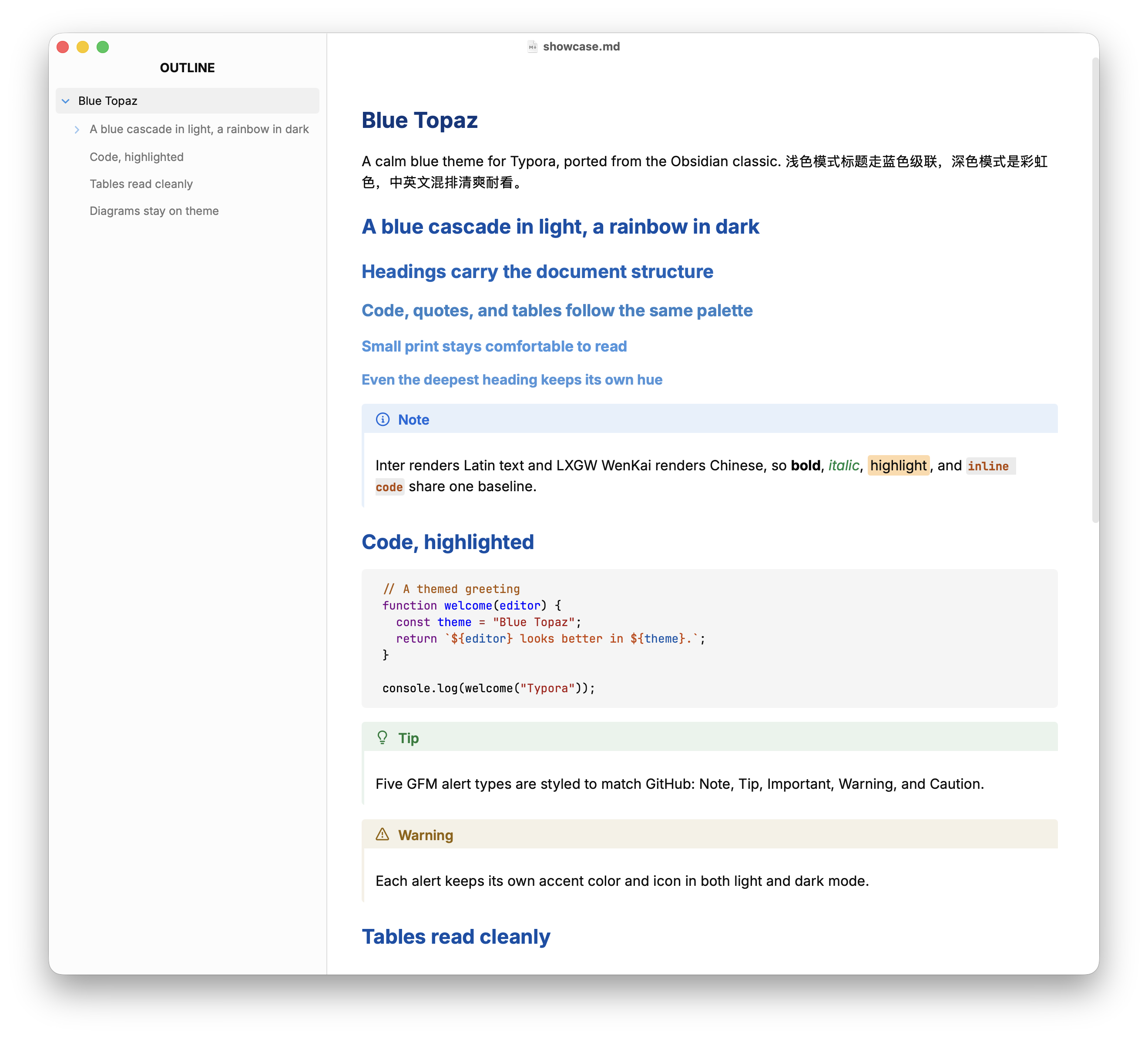Click the 'const theme = "Blue Topaz";' code line
Screen dimensions: 1148x1039
489,622
